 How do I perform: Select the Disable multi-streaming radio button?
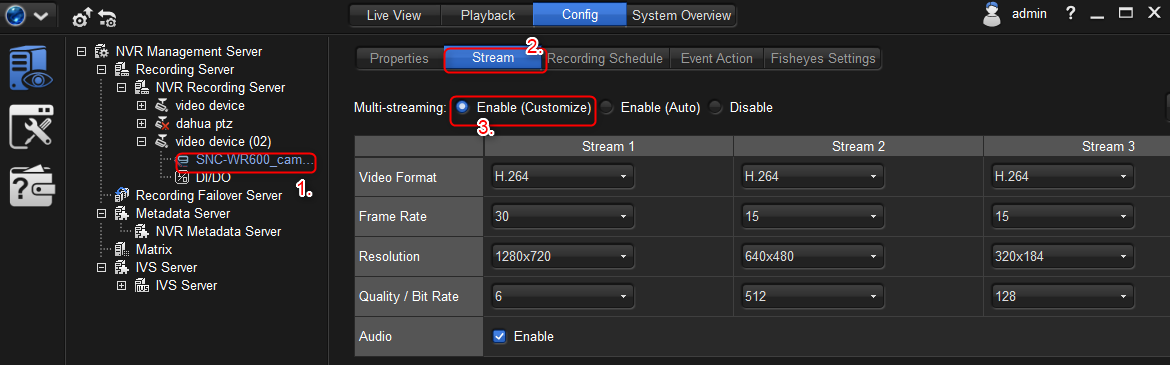coord(716,107)
